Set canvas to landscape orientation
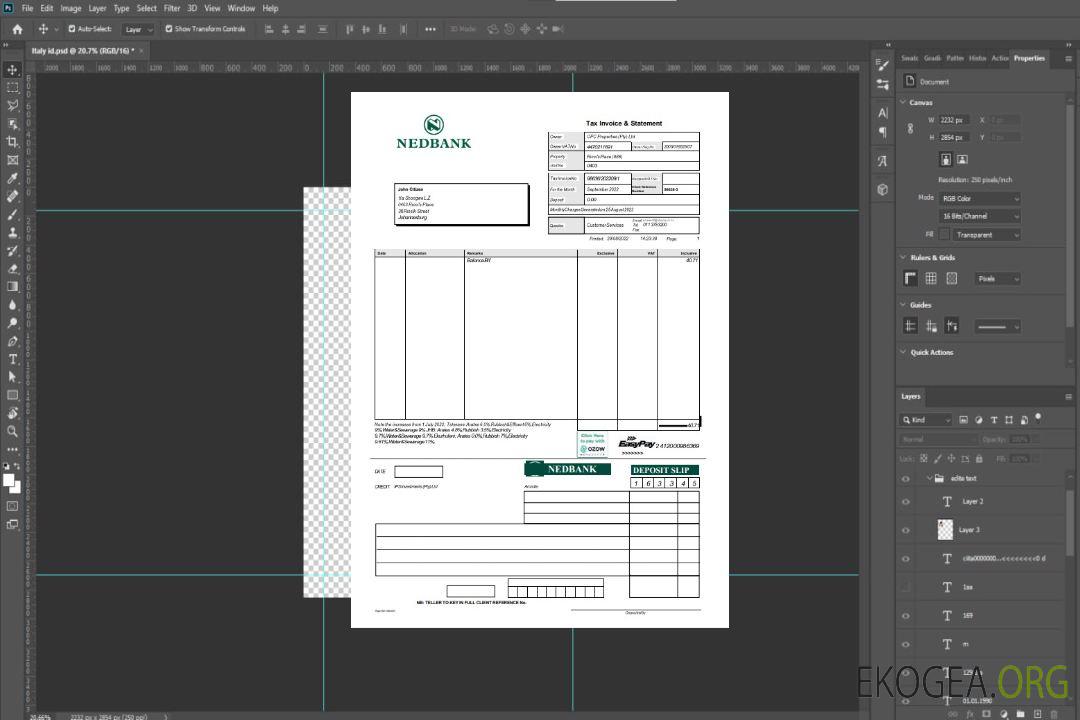The height and width of the screenshot is (720, 1080). [x=962, y=159]
